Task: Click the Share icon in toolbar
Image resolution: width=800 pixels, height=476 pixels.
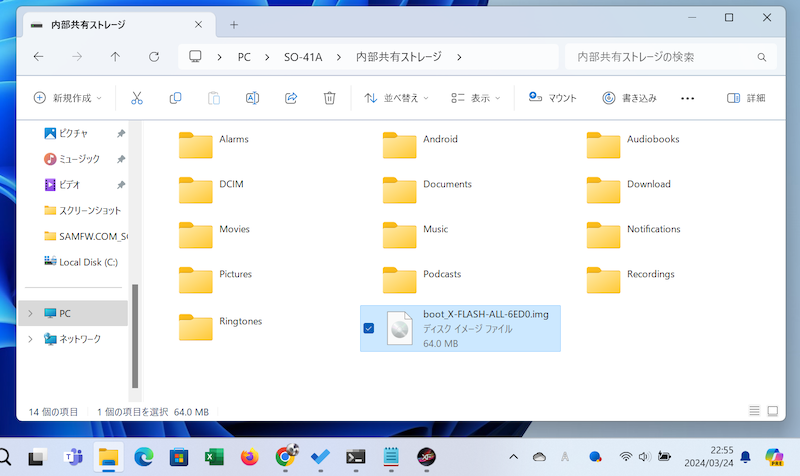Action: point(291,98)
